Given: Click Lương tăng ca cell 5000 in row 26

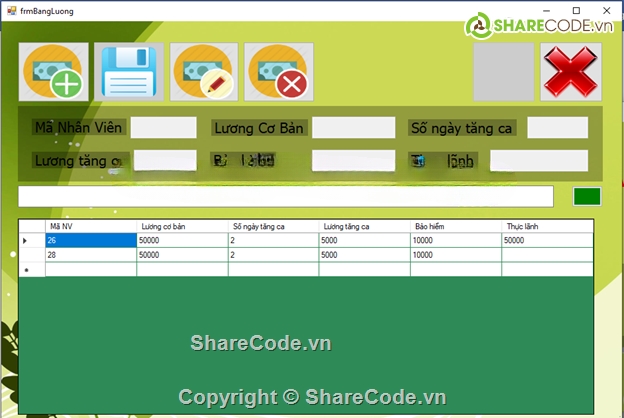Looking at the screenshot, I should click(365, 240).
